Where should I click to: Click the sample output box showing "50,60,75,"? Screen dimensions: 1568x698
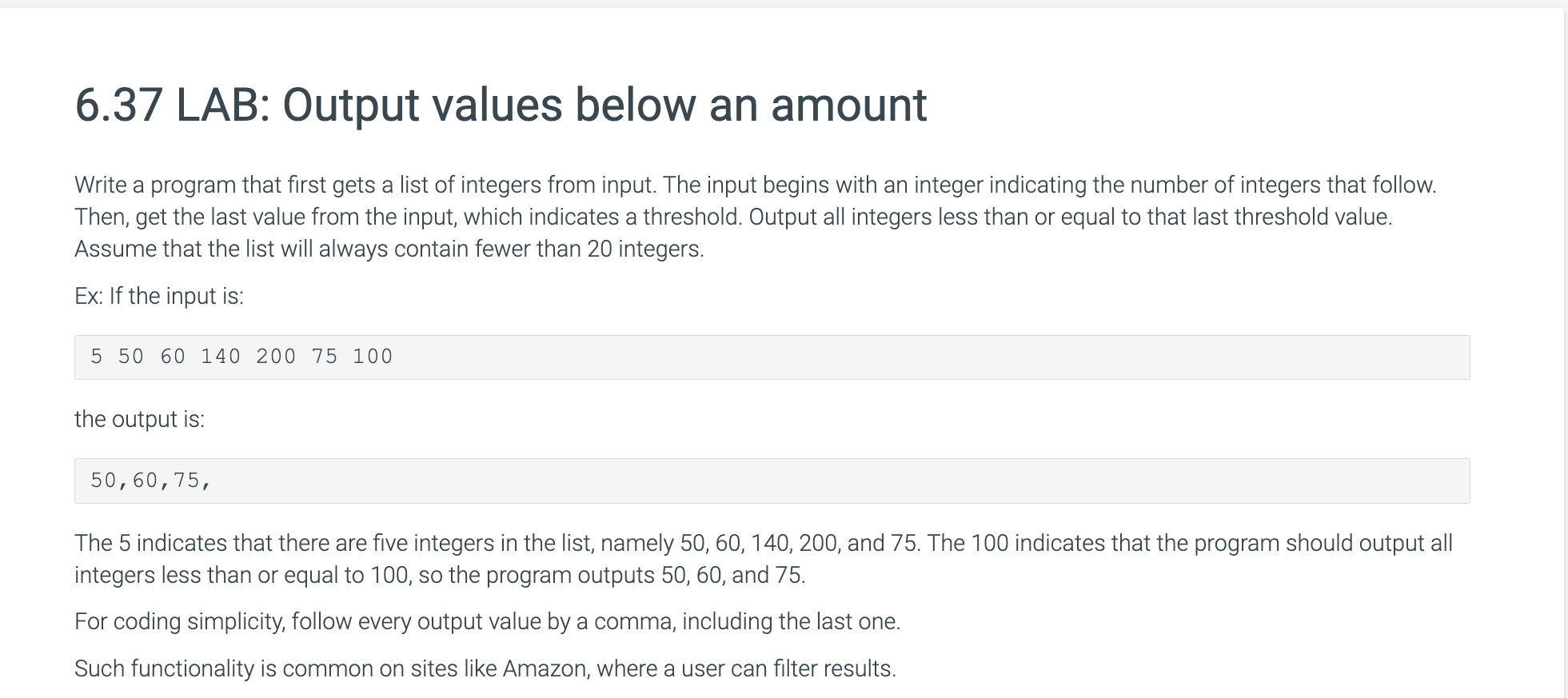point(772,481)
